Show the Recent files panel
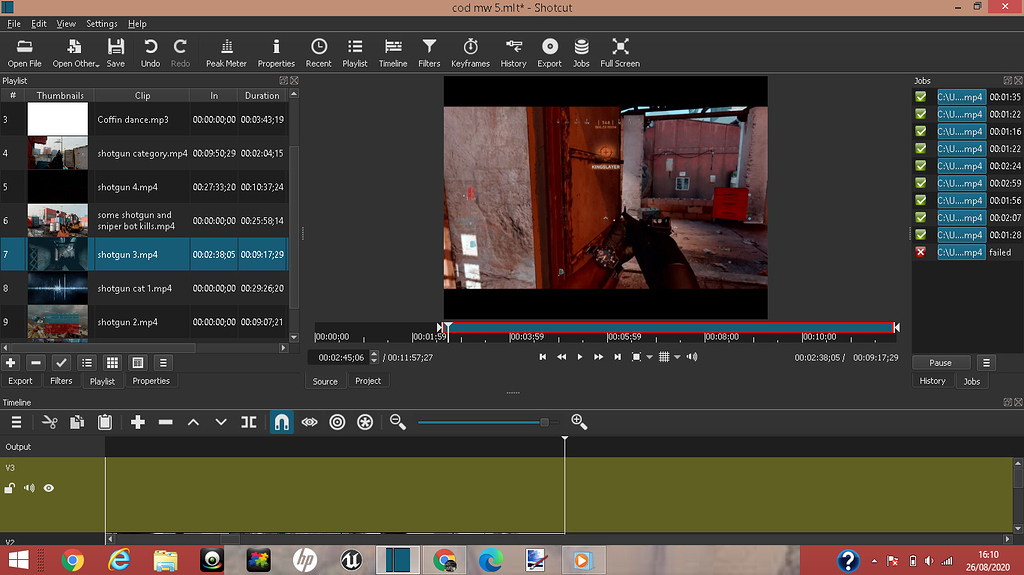This screenshot has height=575, width=1024. 319,53
